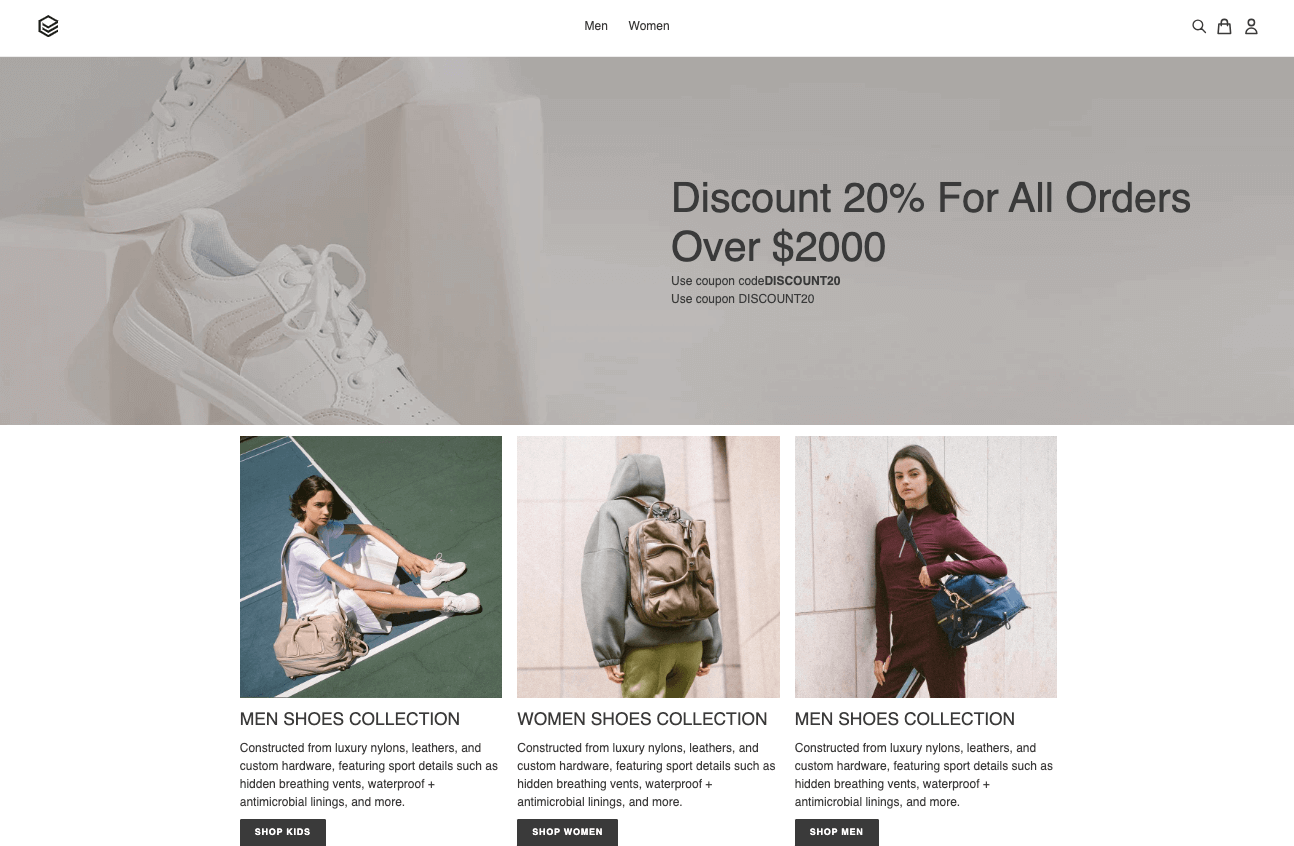
Task: Click the Discount 20% banner headline
Action: point(931,222)
